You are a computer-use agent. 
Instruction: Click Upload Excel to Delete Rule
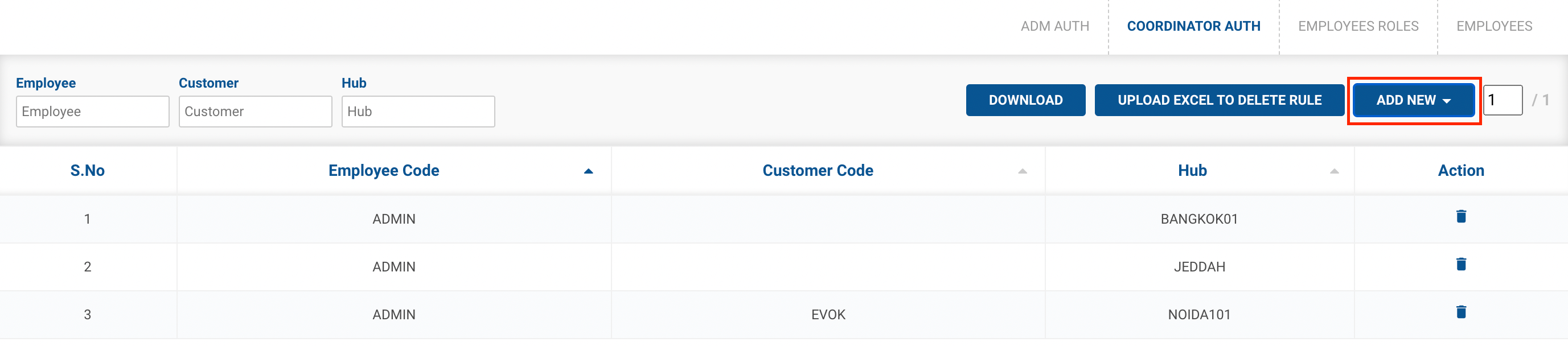tap(1219, 100)
